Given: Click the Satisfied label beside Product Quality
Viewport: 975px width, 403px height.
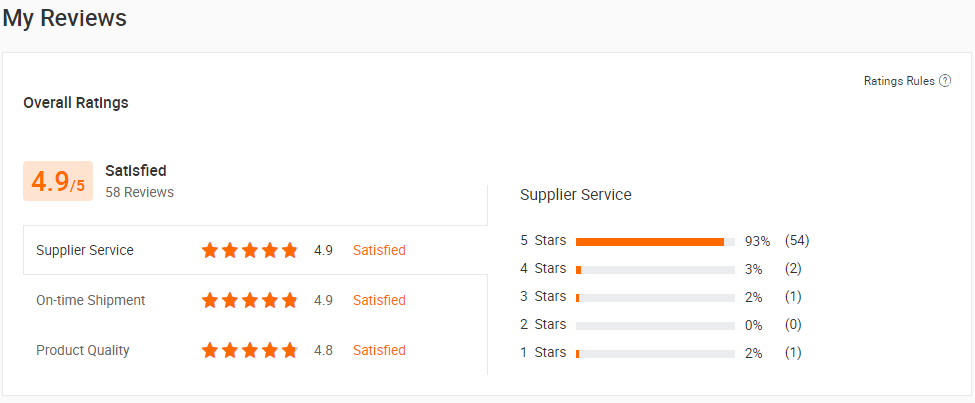Looking at the screenshot, I should click(x=379, y=350).
